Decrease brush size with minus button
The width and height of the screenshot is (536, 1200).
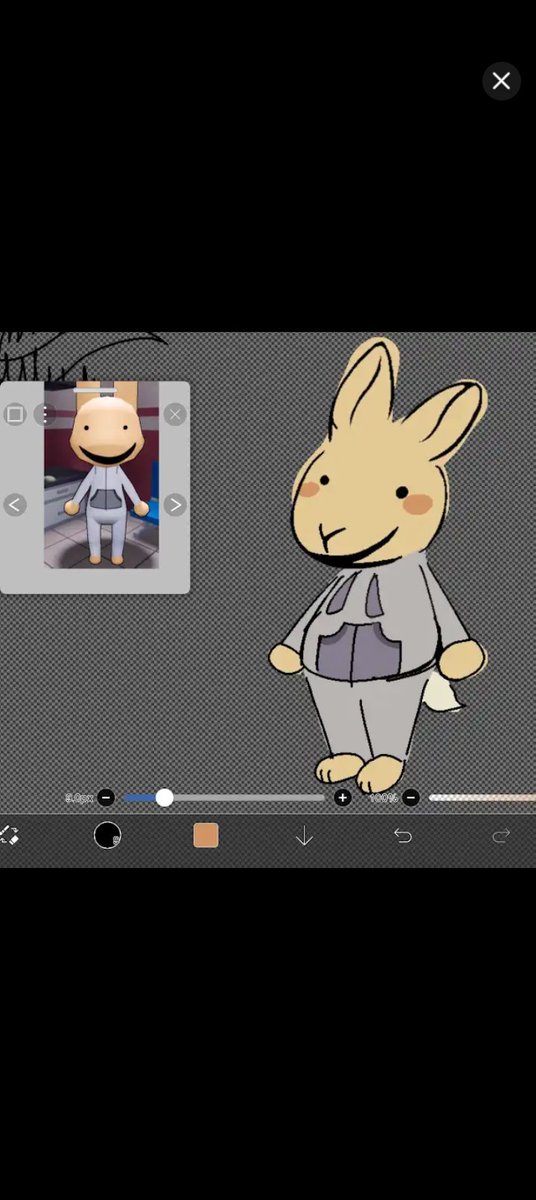(106, 798)
